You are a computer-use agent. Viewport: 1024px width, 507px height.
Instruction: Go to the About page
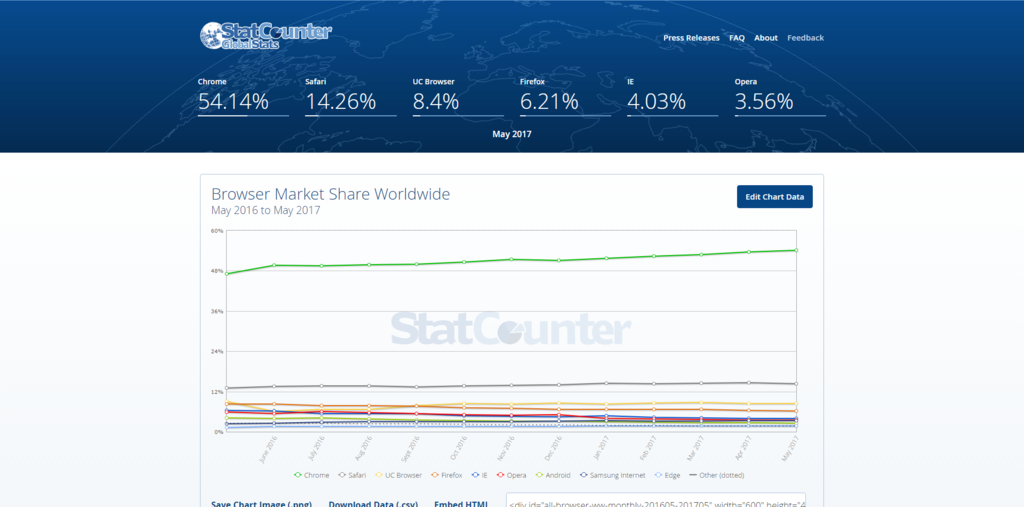[x=765, y=38]
